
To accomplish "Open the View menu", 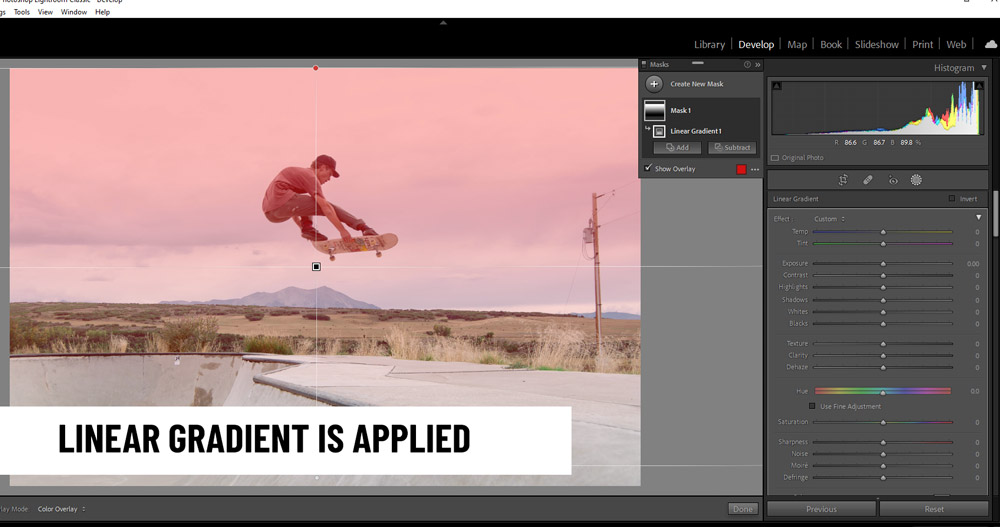I will pos(45,11).
